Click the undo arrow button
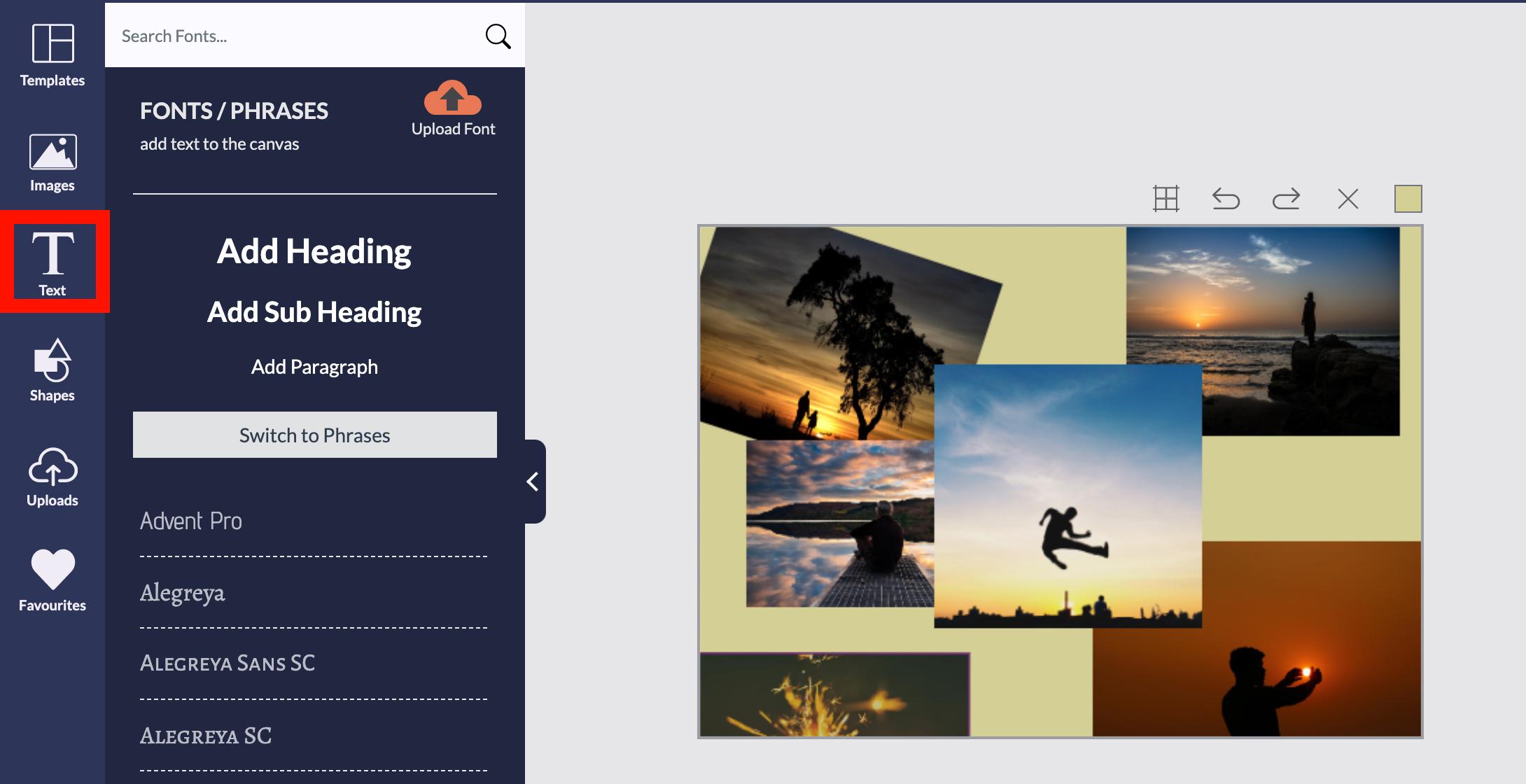 (x=1224, y=196)
